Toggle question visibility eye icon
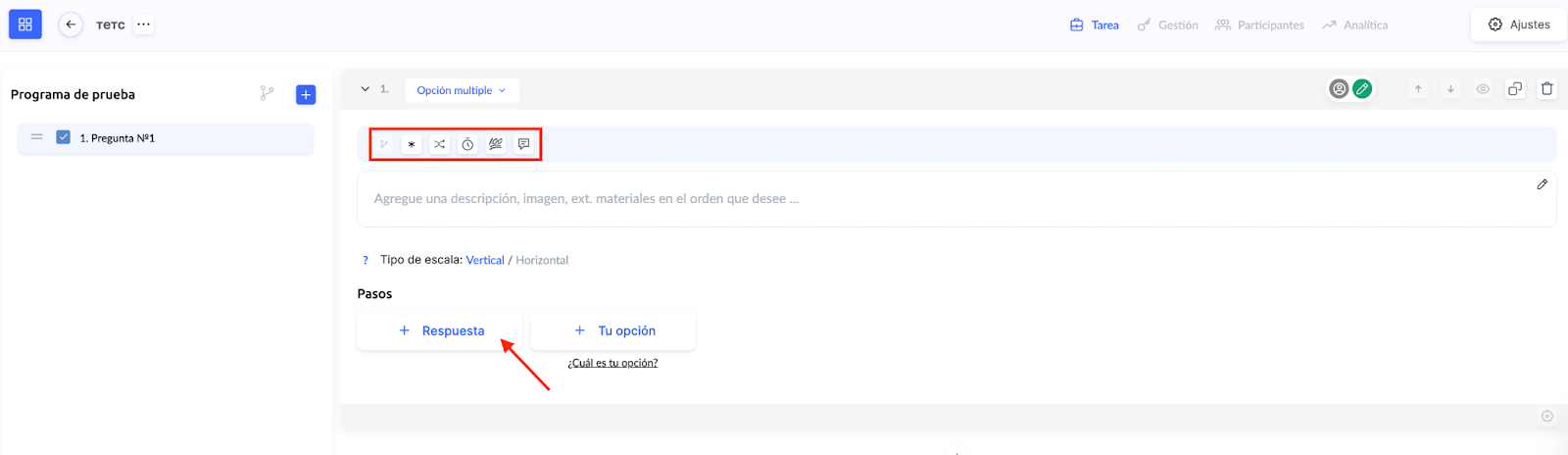The height and width of the screenshot is (455, 1568). (1483, 89)
